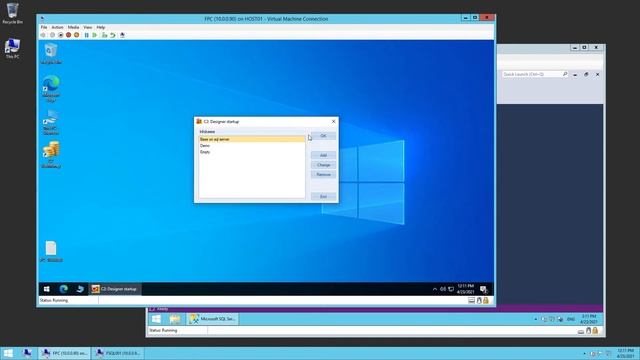
Task: Open the View menu
Action: point(88,27)
